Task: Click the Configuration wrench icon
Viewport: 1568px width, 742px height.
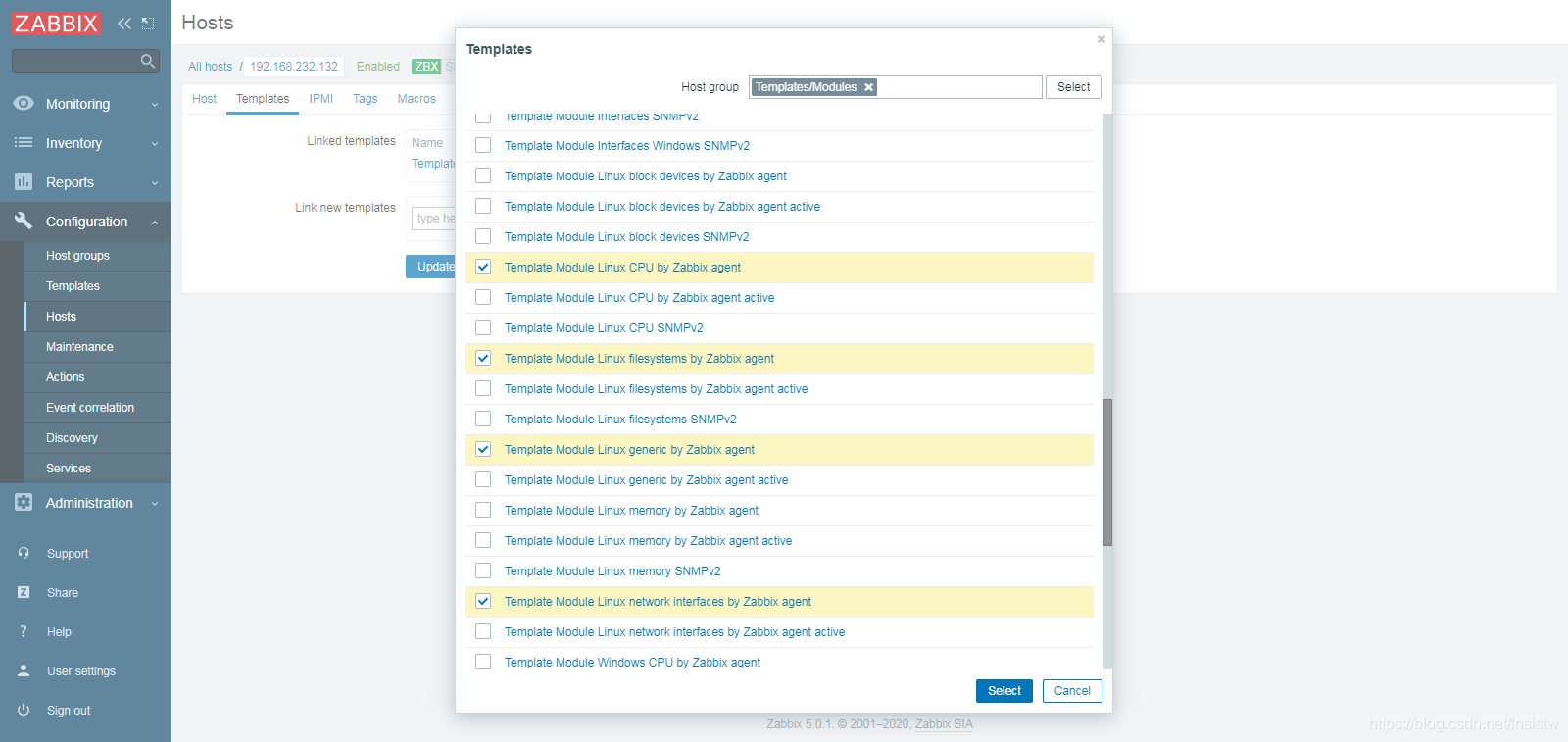Action: 24,221
